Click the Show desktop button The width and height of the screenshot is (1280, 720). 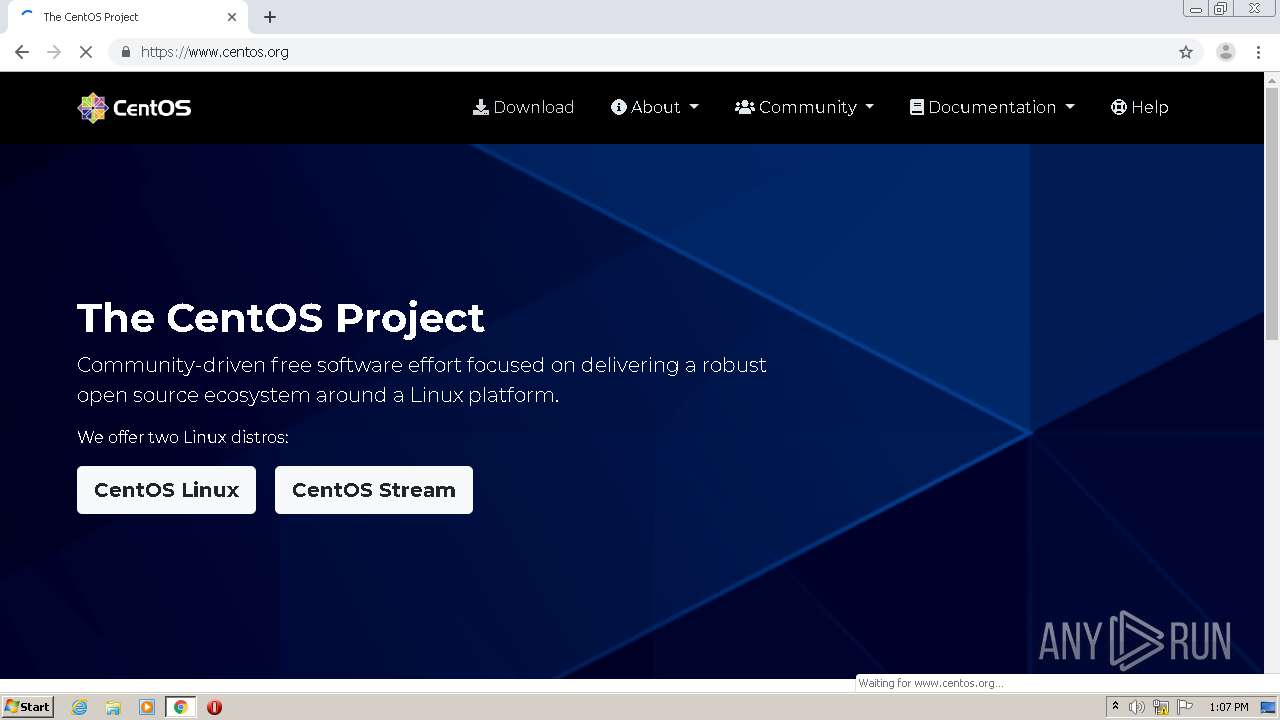click(x=1268, y=707)
